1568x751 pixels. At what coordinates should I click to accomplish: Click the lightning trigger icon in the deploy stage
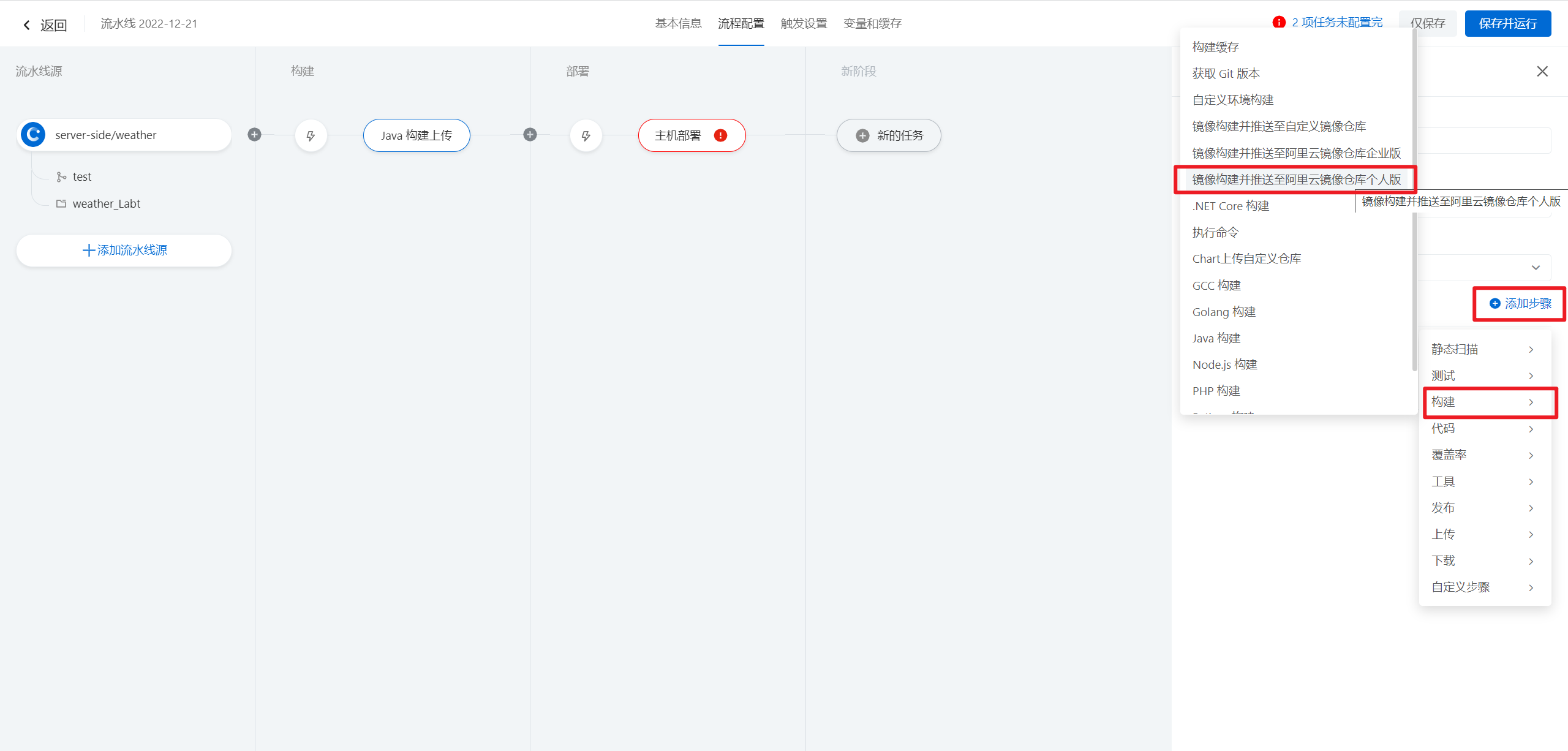(x=586, y=135)
